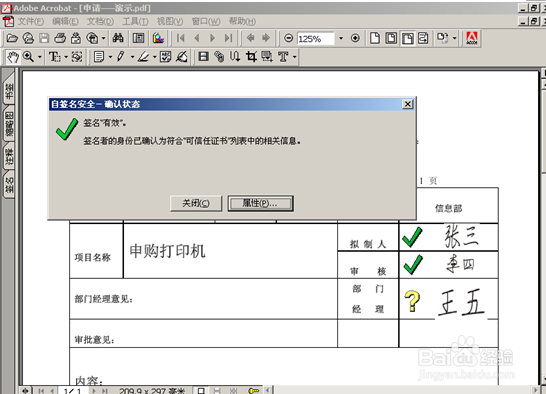Expand the rotate view dropdown arrow

tap(454, 38)
